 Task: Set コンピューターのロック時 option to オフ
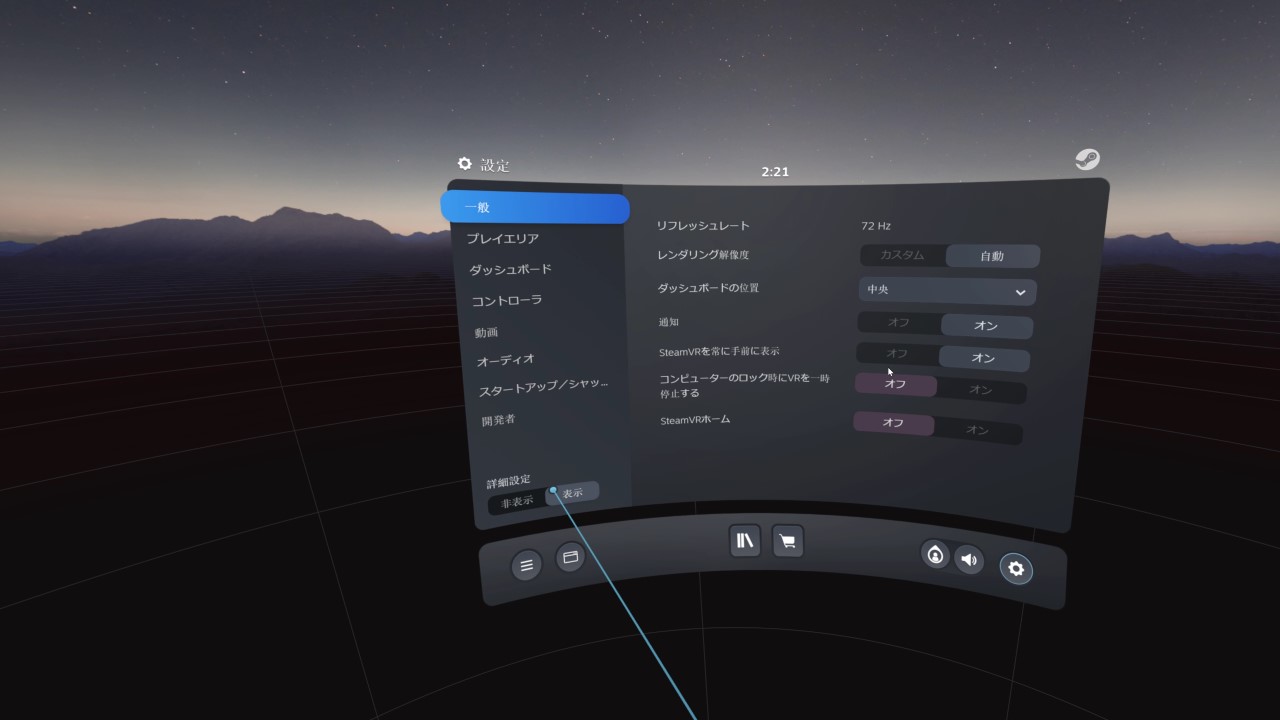pos(895,384)
